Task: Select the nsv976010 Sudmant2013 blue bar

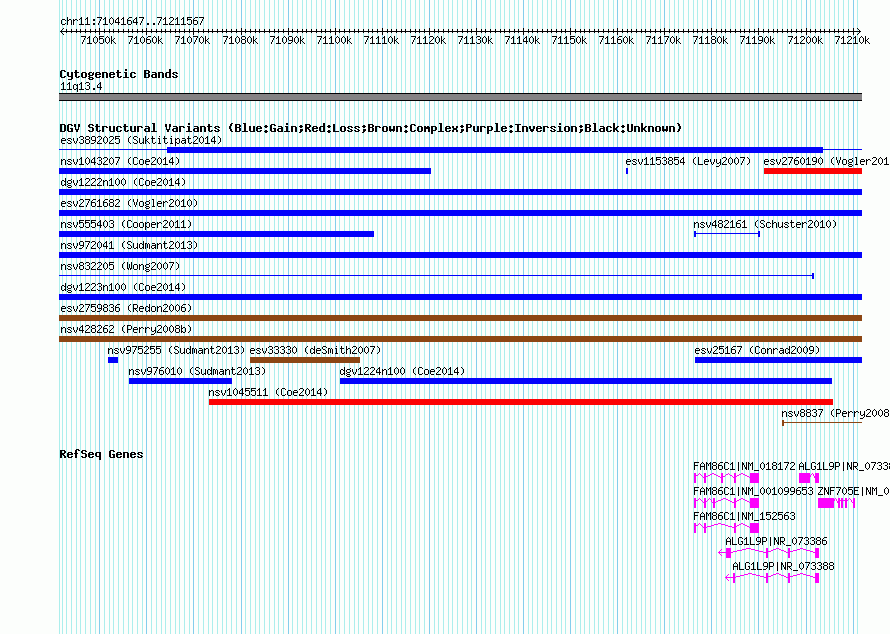Action: (x=180, y=381)
